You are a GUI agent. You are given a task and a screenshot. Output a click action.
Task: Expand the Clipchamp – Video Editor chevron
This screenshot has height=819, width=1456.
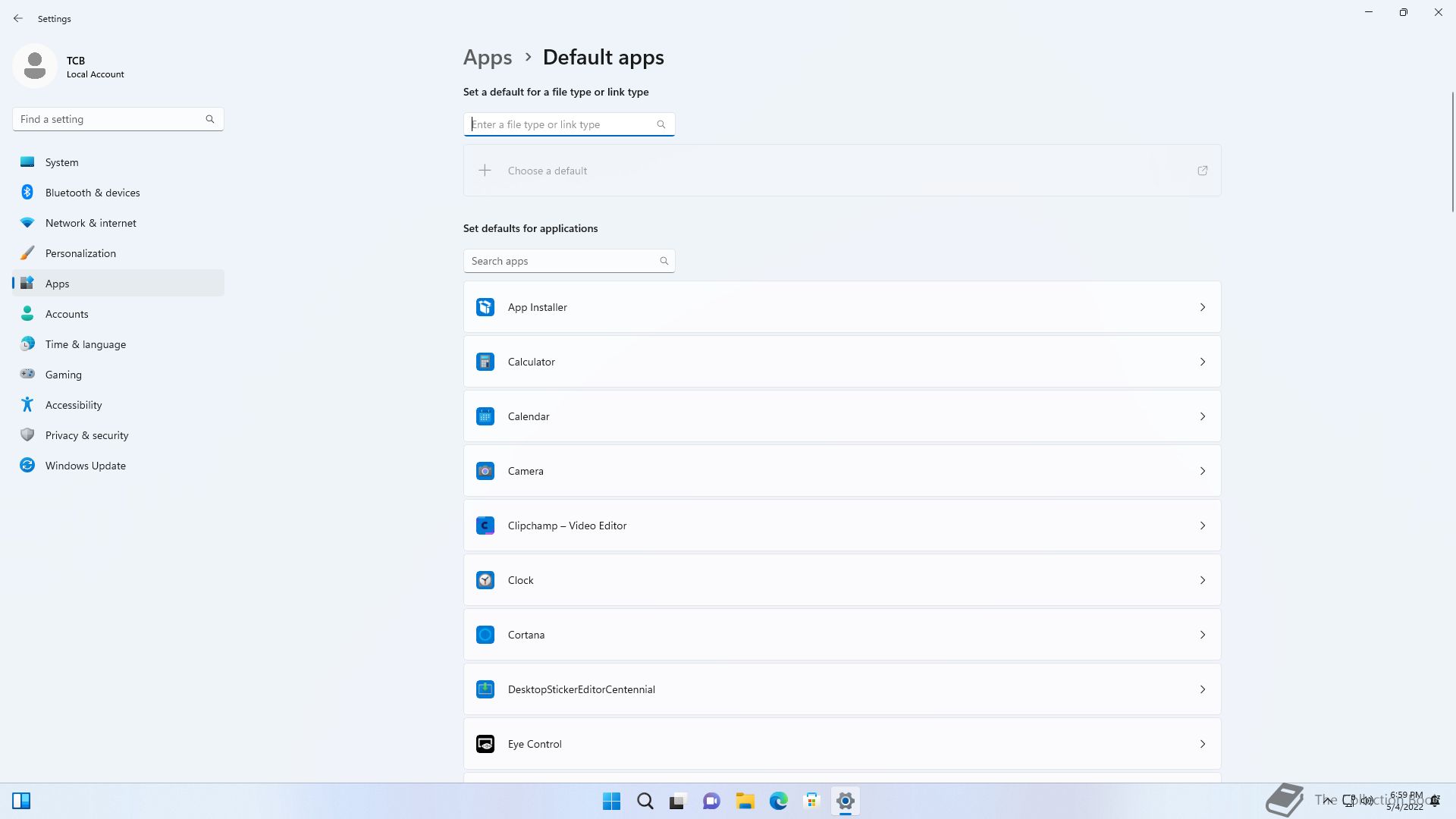tap(1203, 526)
